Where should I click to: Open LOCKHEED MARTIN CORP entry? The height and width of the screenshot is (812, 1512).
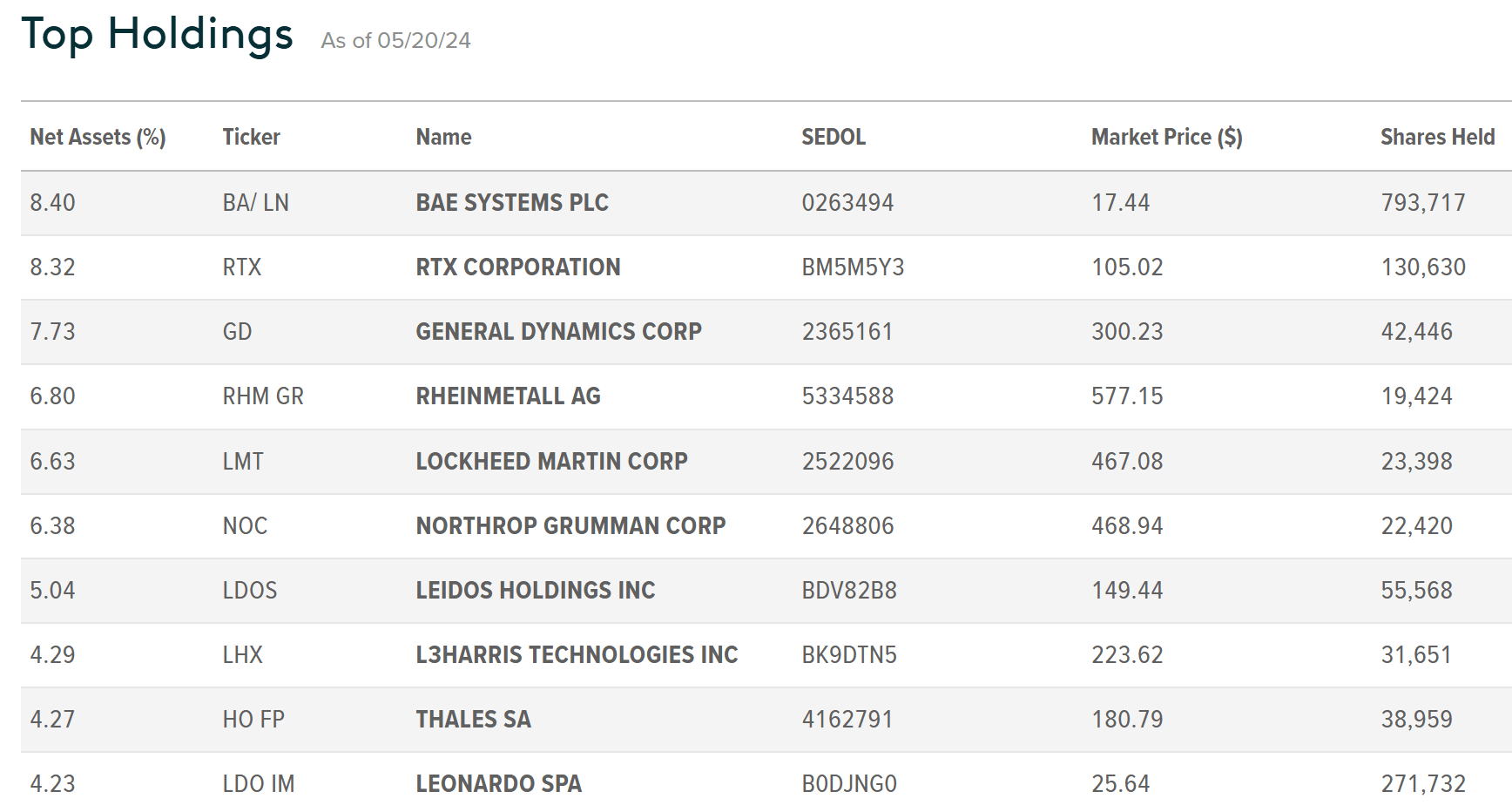tap(551, 462)
